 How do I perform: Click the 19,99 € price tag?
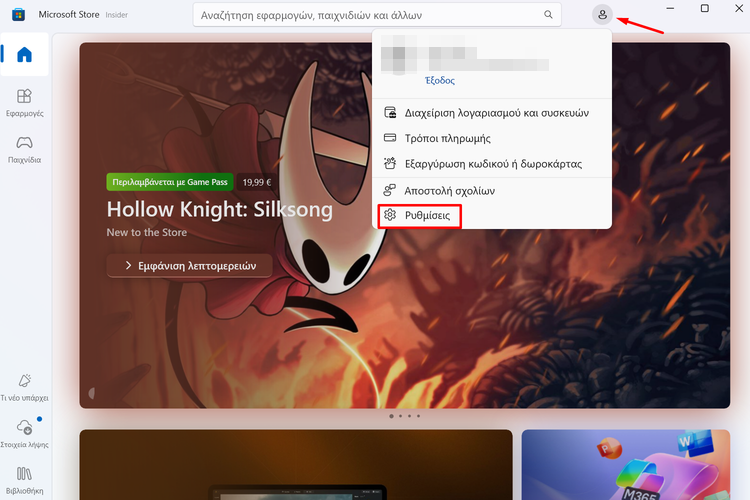pyautogui.click(x=257, y=182)
